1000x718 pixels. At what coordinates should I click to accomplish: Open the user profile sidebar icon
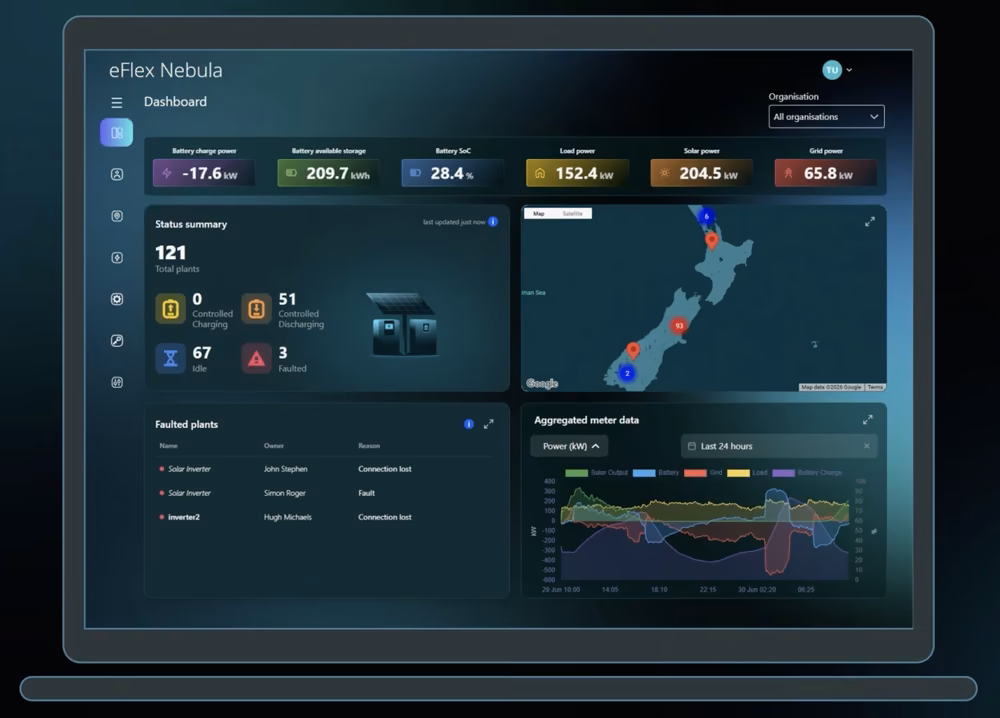(x=117, y=174)
